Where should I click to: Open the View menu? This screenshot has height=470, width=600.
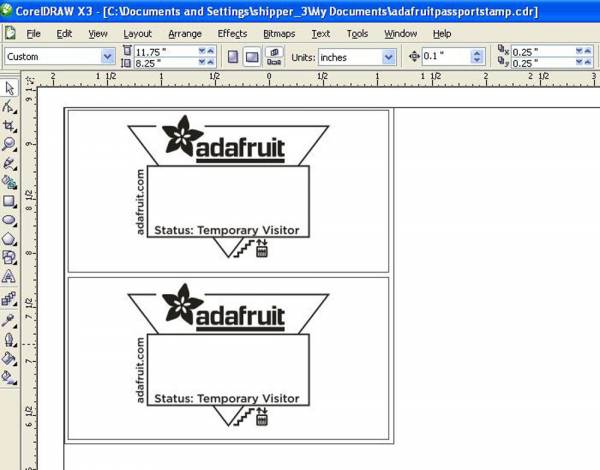tap(98, 34)
